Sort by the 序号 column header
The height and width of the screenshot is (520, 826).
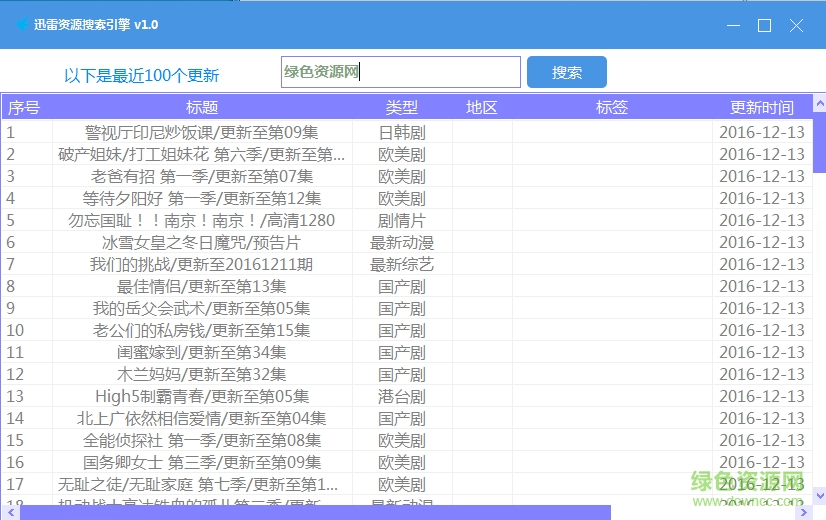[24, 107]
